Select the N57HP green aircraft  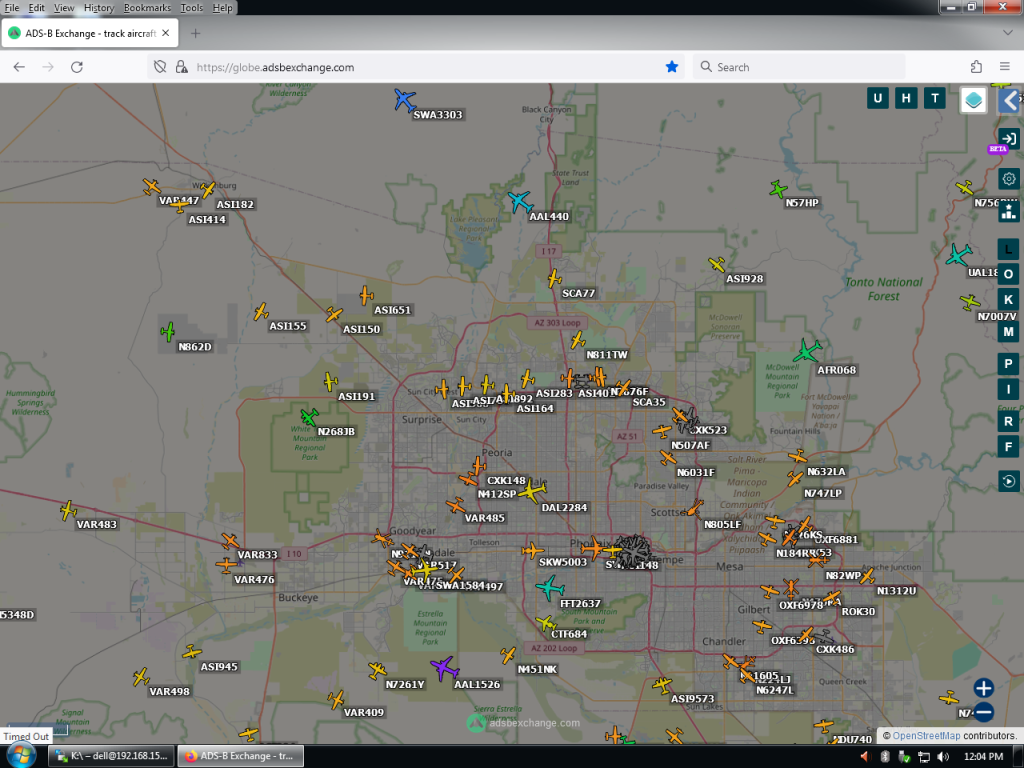(x=778, y=189)
